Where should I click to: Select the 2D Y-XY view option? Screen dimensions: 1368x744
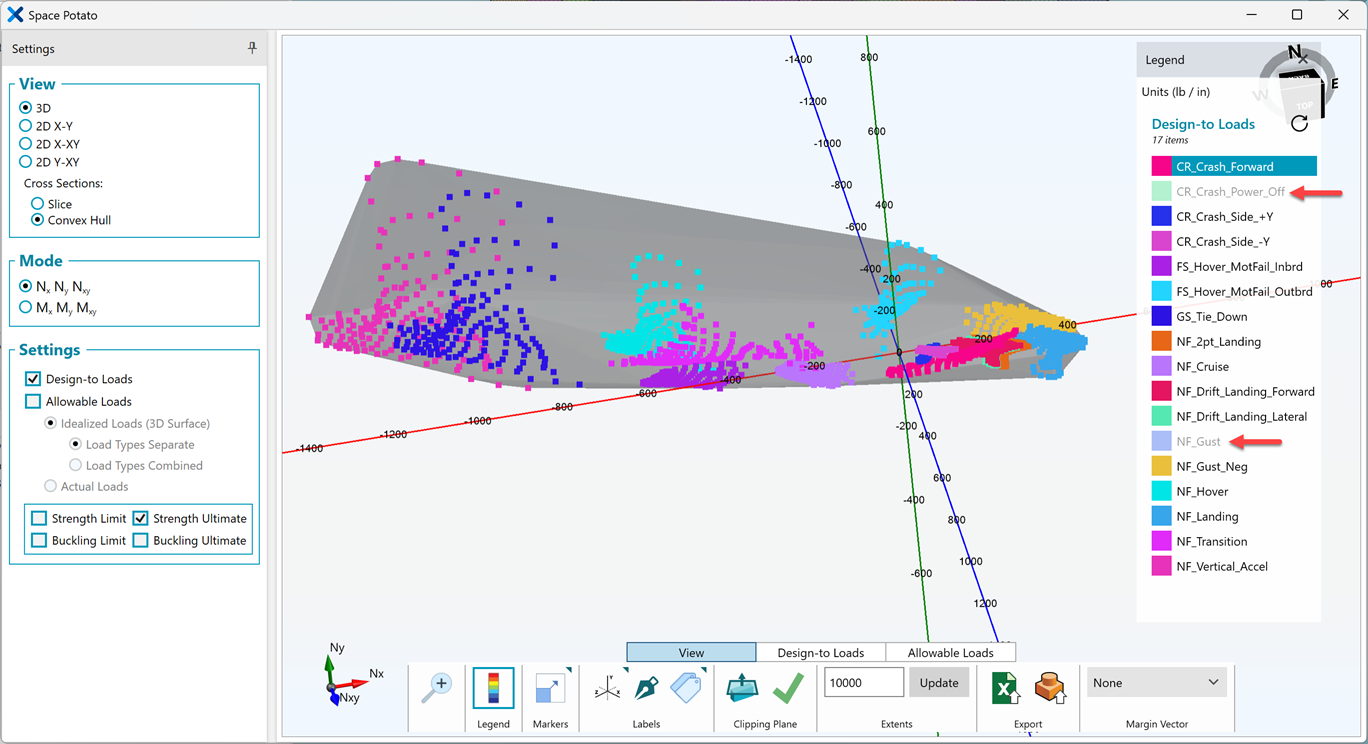click(26, 162)
